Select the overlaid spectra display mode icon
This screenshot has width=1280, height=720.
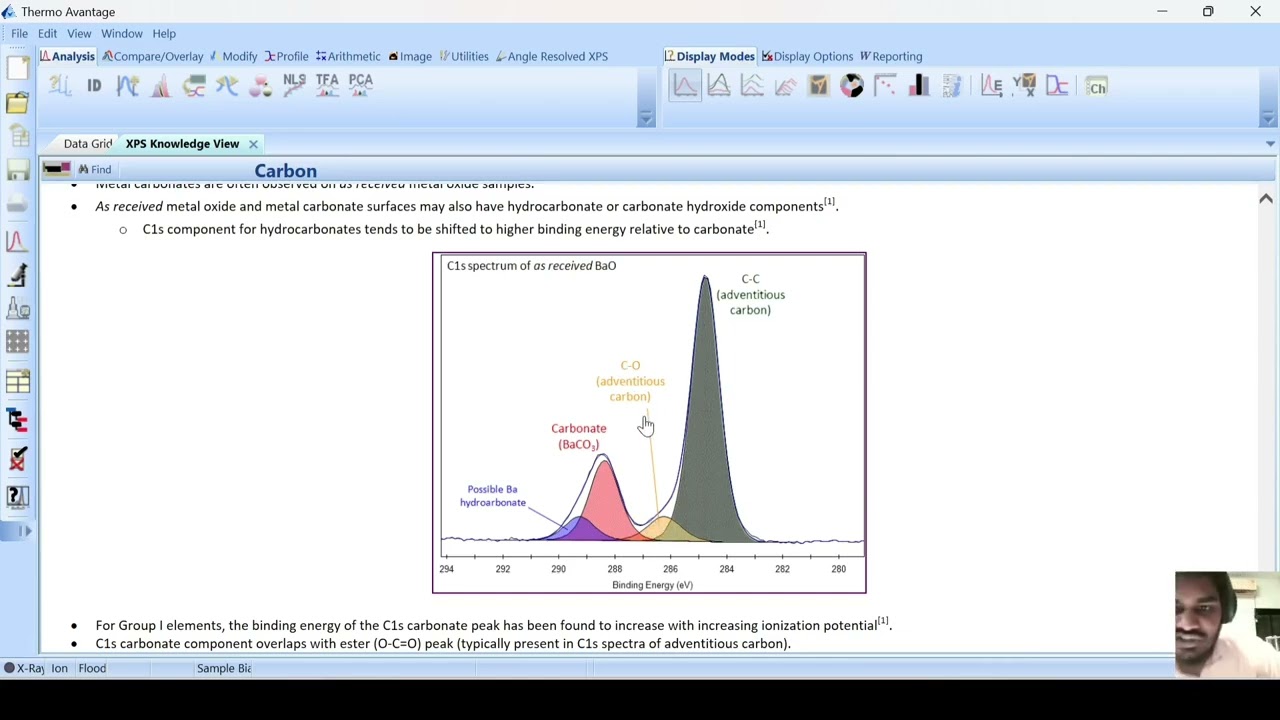718,86
